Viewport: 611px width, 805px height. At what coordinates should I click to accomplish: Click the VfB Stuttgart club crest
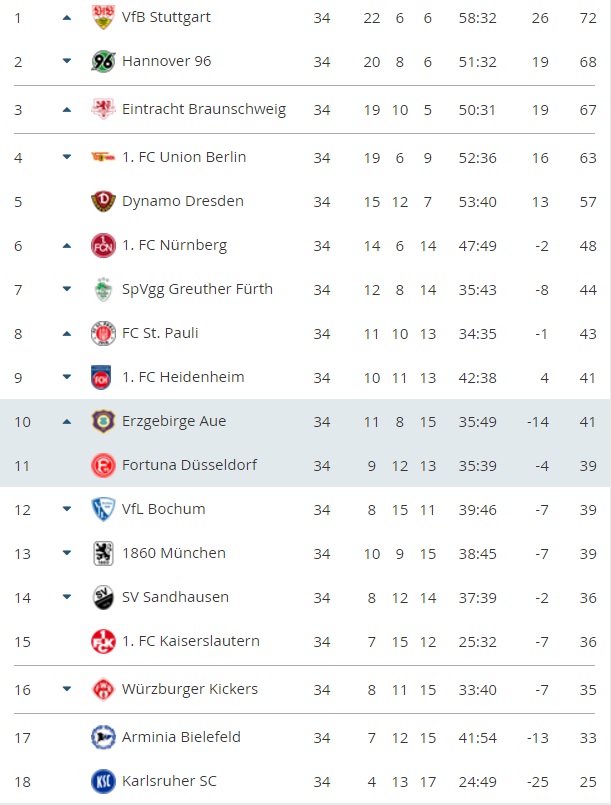[x=103, y=17]
